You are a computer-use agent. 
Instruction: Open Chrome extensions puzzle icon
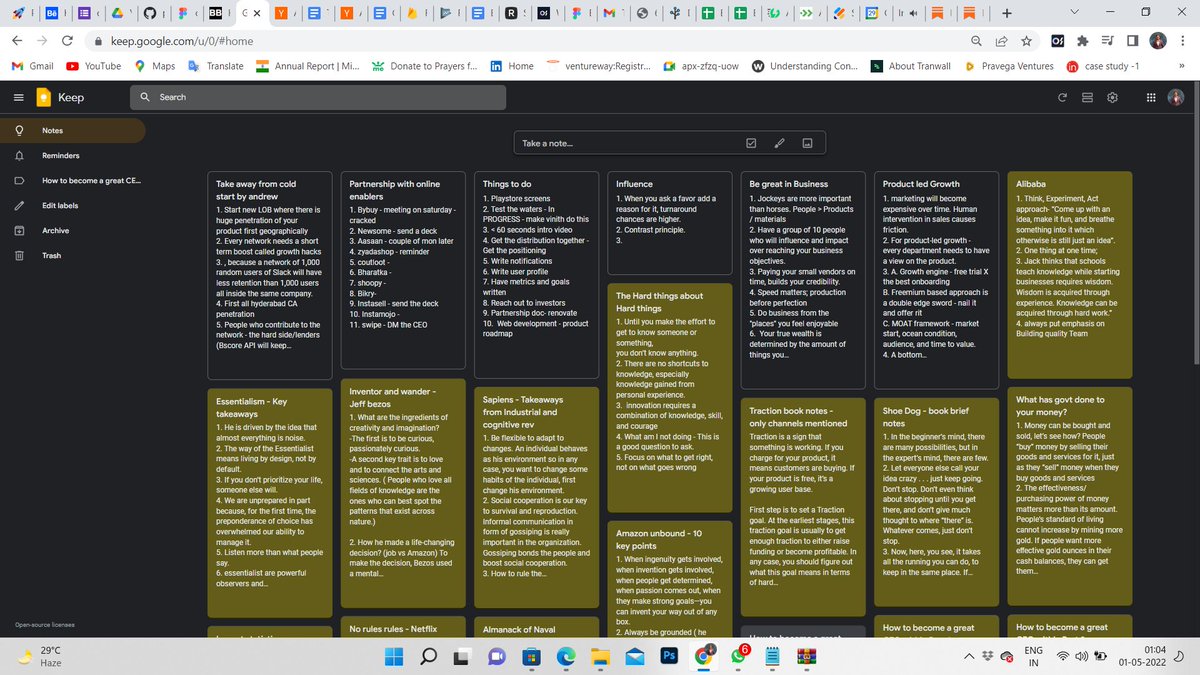pos(1083,41)
